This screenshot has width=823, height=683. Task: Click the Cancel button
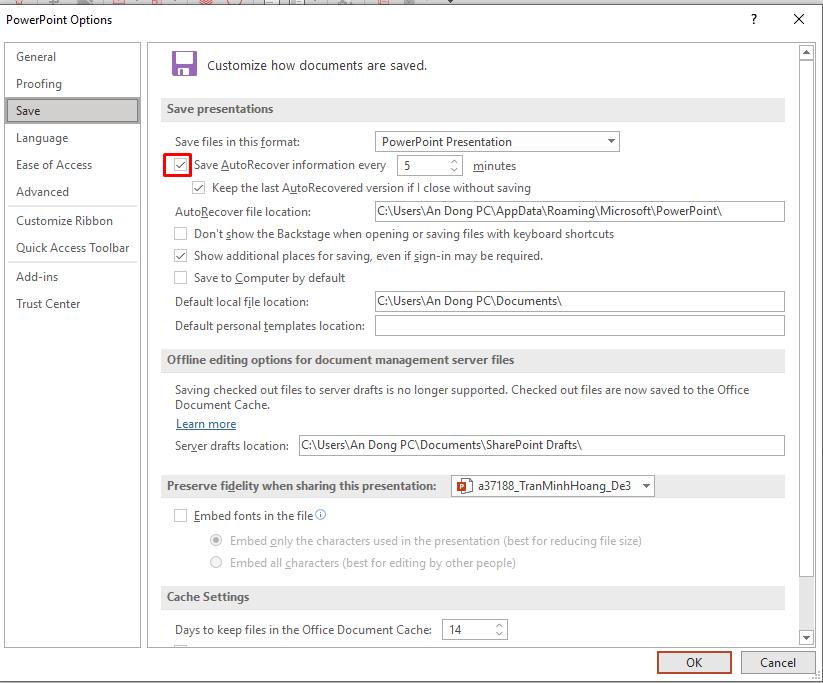[x=777, y=662]
